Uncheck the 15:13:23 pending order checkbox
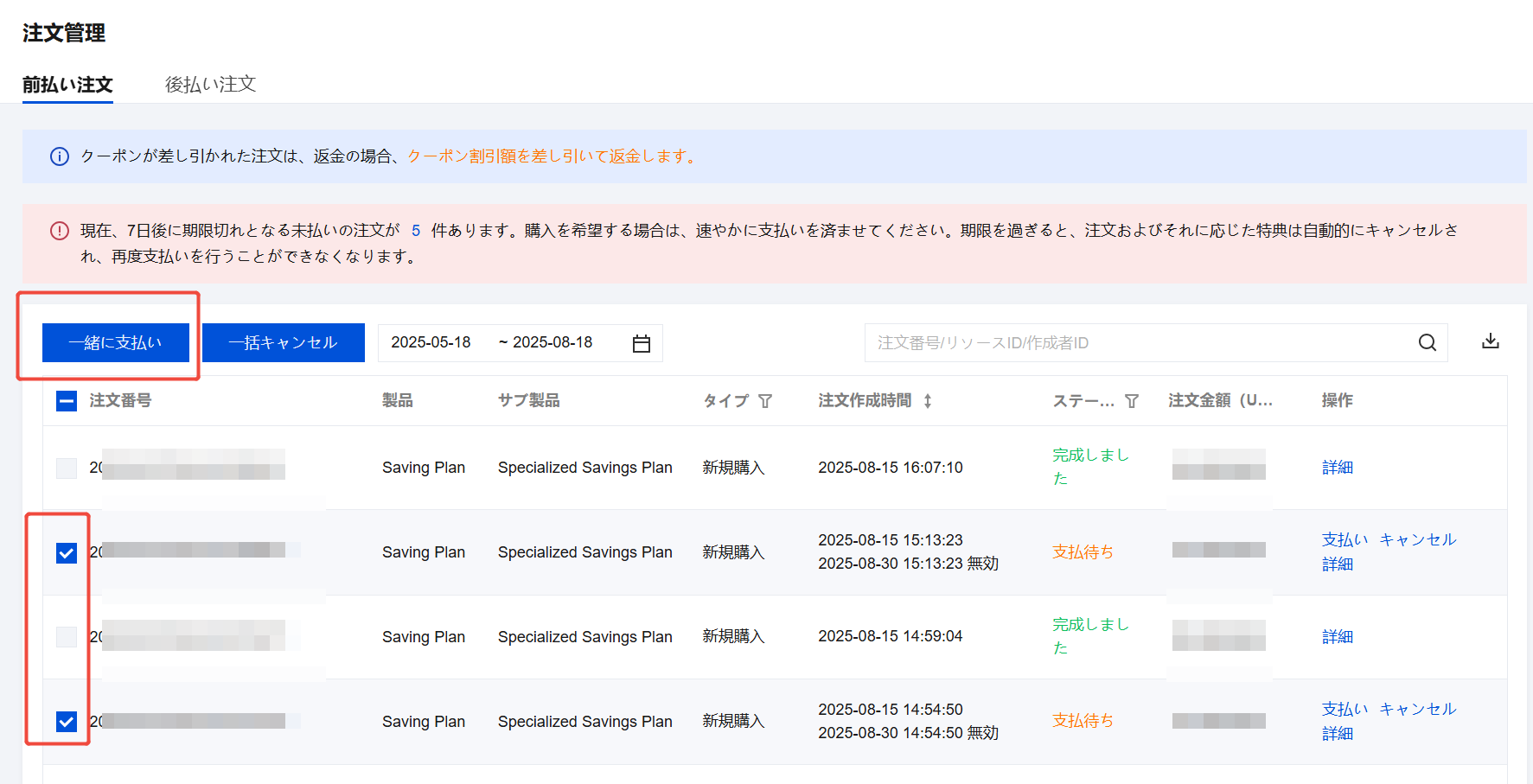 [67, 553]
